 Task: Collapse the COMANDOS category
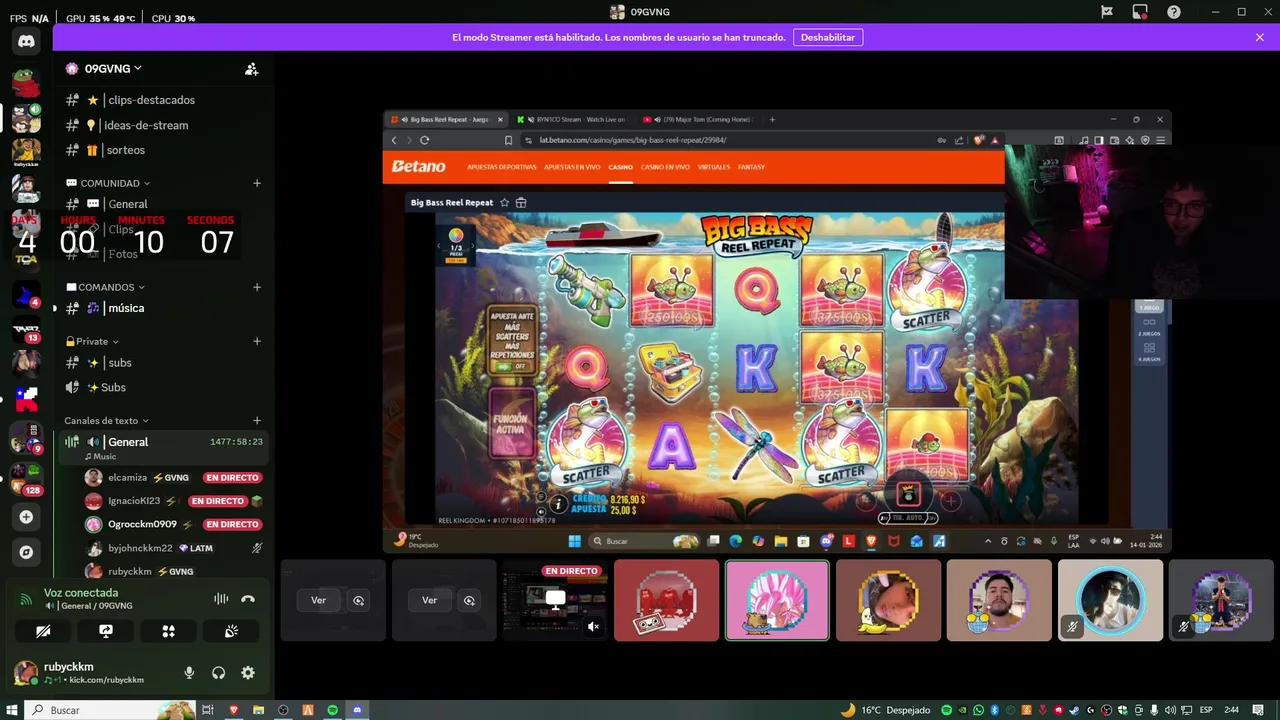point(105,287)
